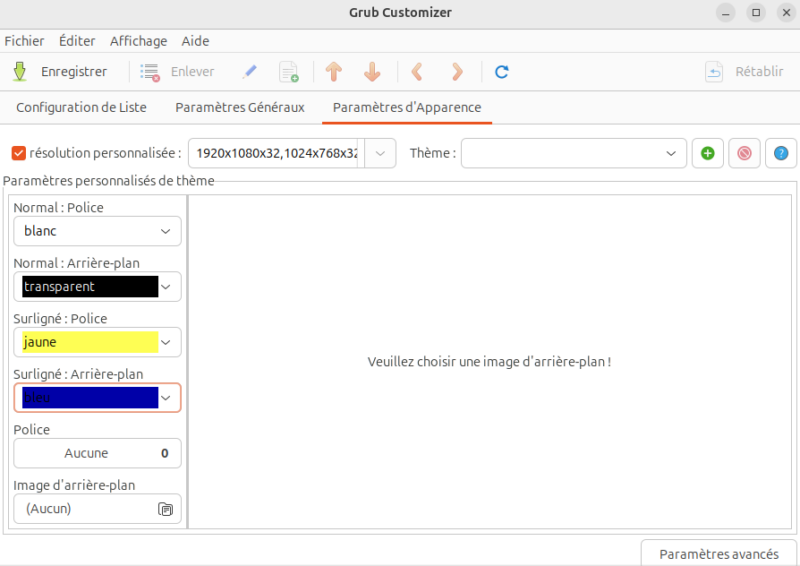Switch to the Configuration de Liste tab

(x=82, y=107)
